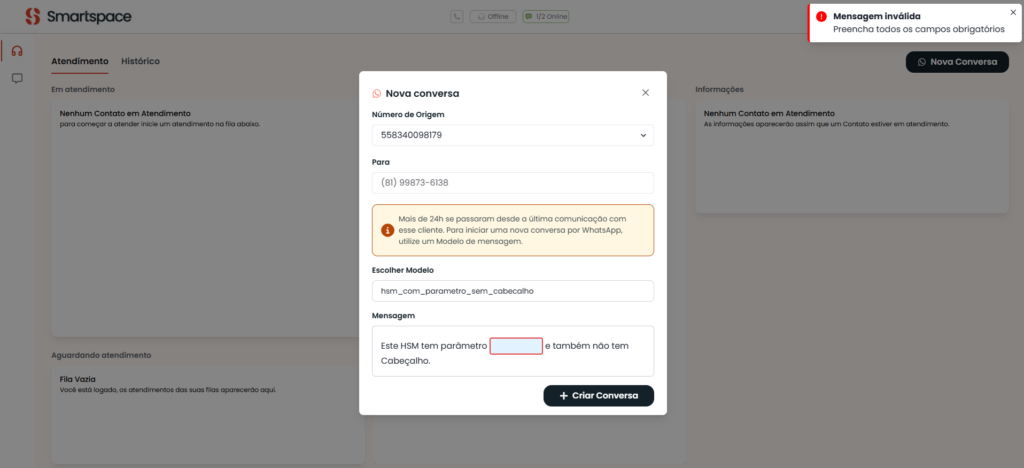Close the Nova conversa dialog

pos(645,93)
